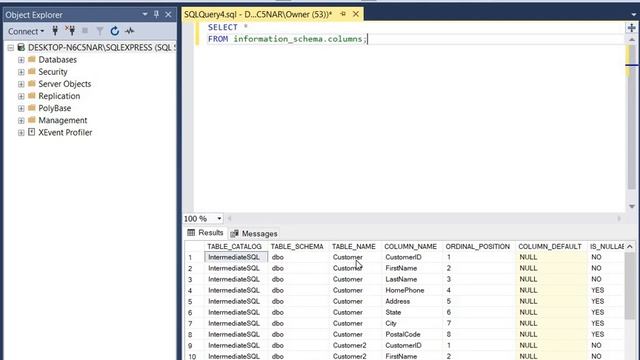Open the 100 % zoom dropdown
The height and width of the screenshot is (360, 640).
pos(219,219)
